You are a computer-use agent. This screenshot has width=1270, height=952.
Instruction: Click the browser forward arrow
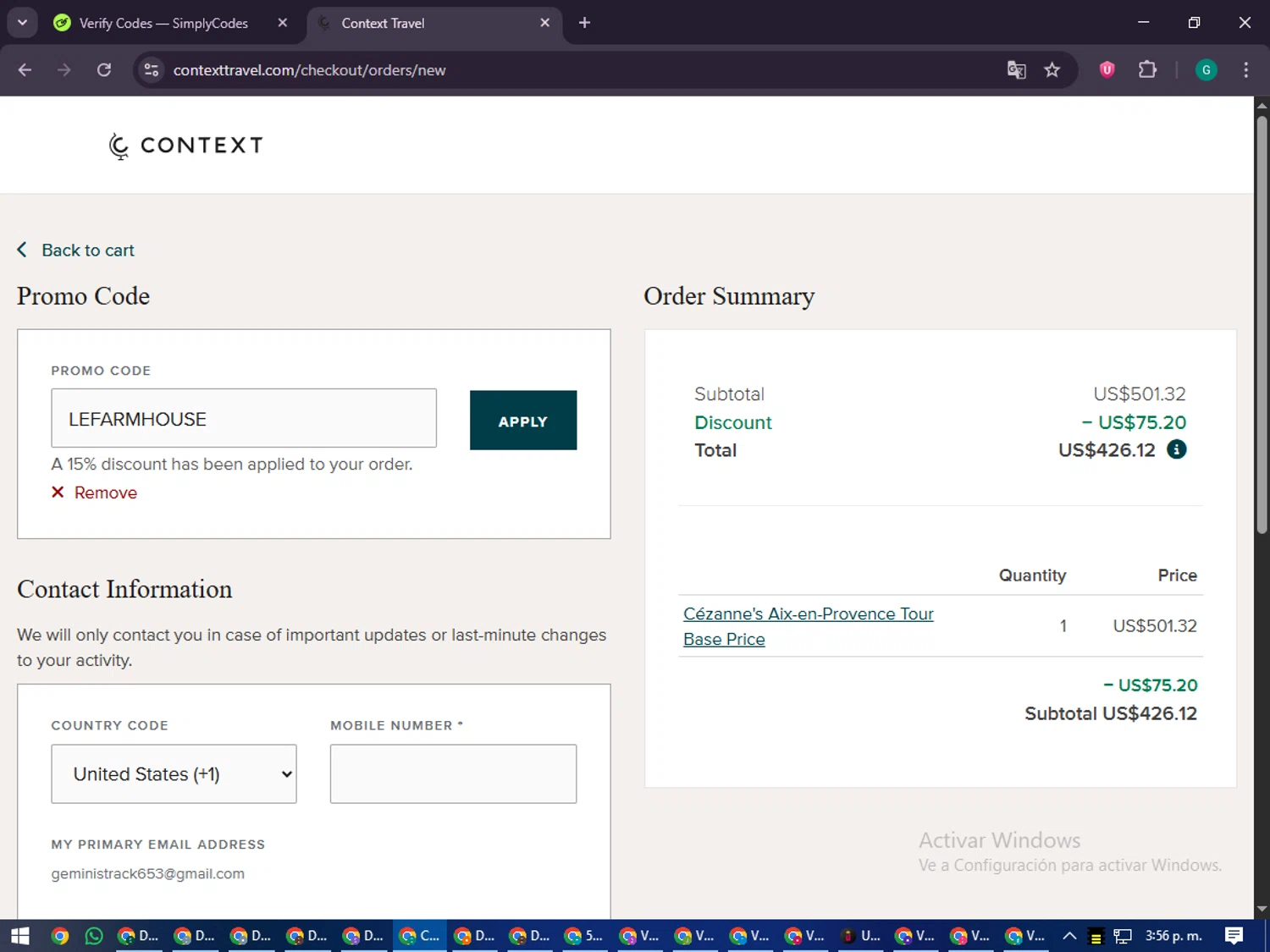tap(64, 70)
